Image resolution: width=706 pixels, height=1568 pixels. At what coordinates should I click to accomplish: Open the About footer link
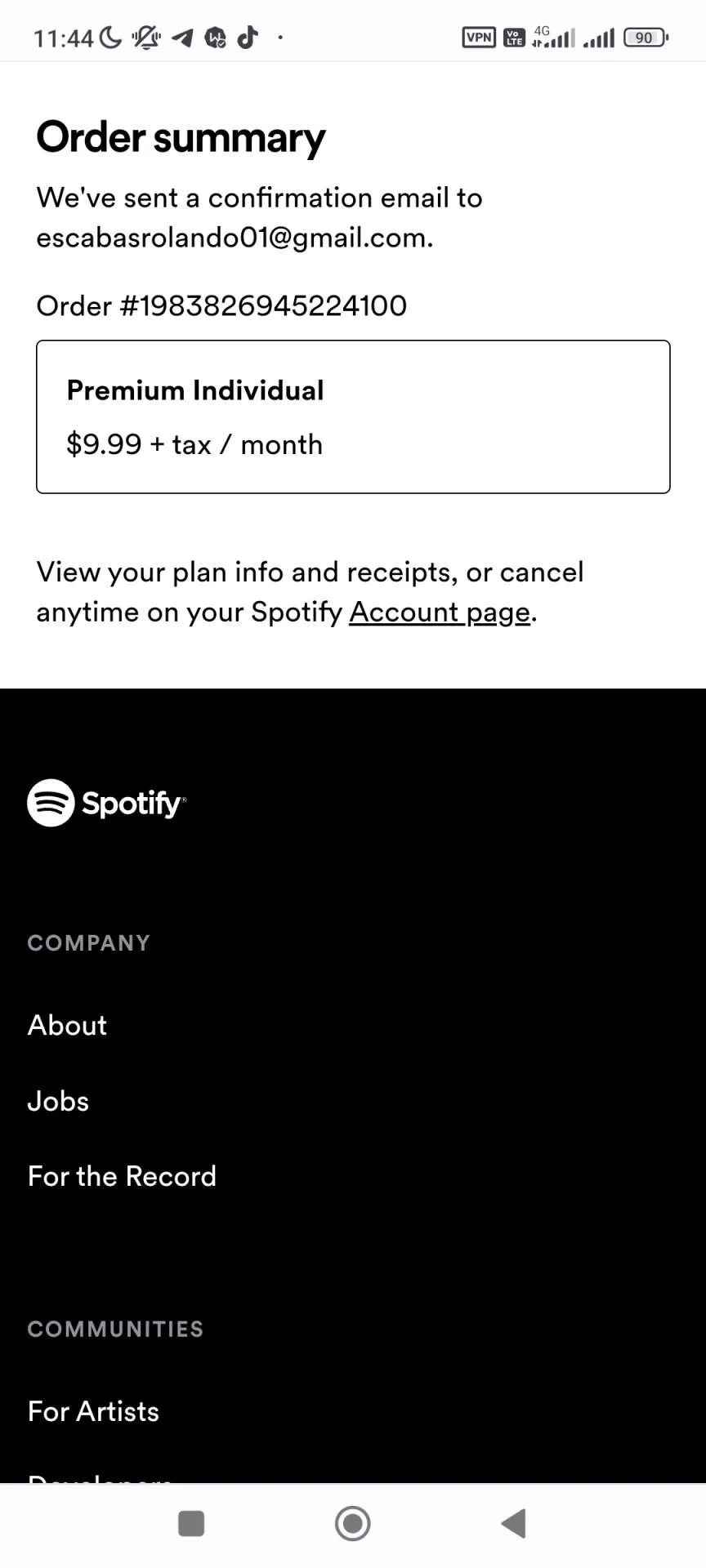coord(67,1026)
